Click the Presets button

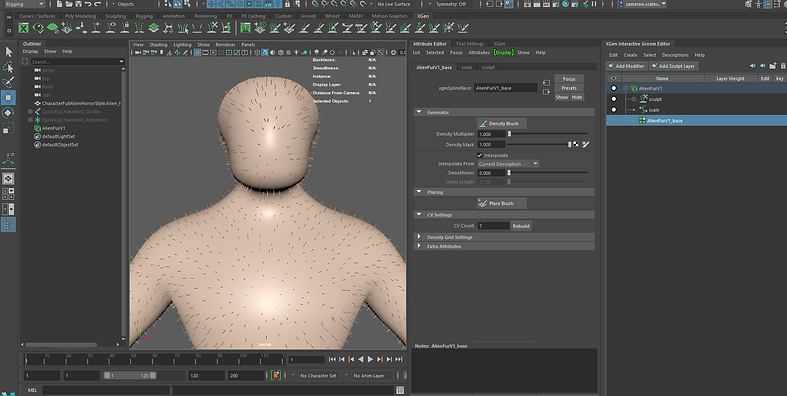pyautogui.click(x=569, y=88)
